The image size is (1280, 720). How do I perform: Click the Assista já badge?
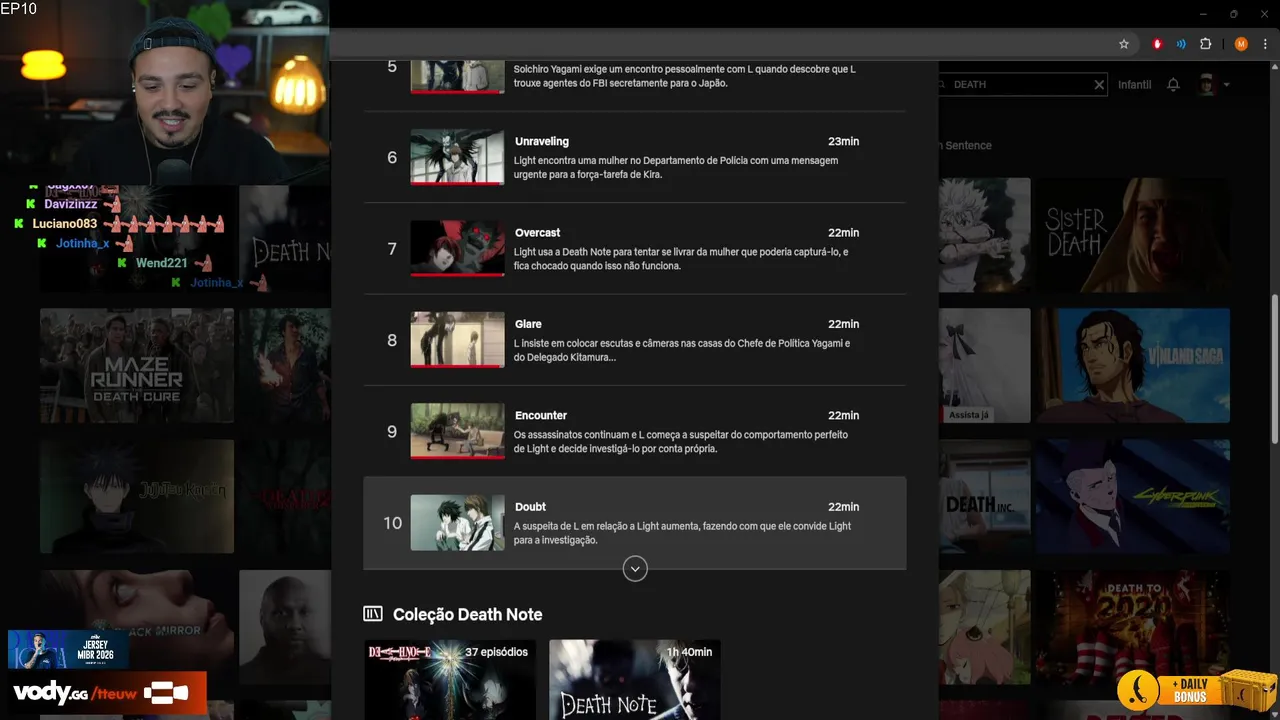[968, 415]
